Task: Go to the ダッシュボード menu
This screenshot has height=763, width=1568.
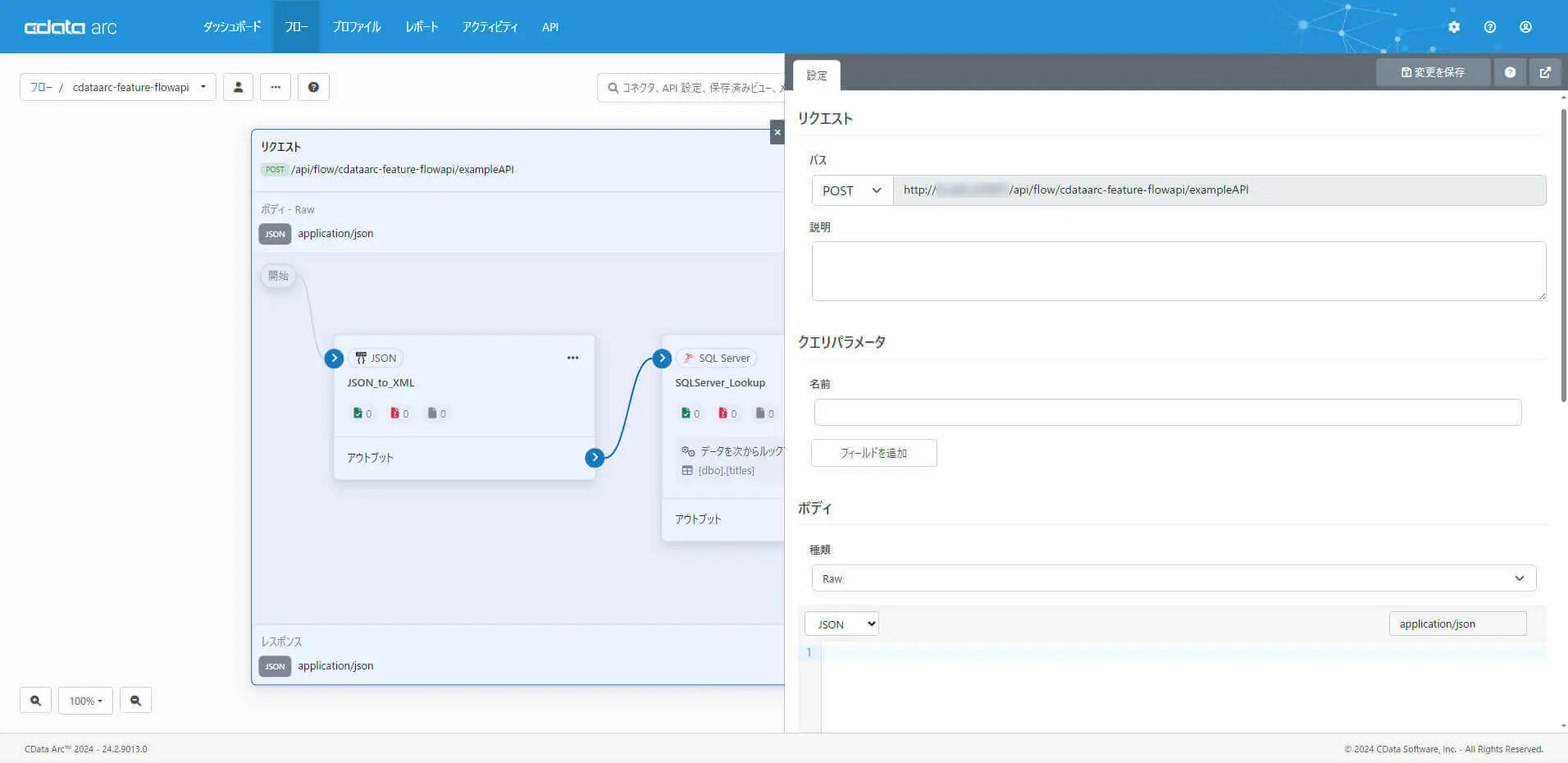Action: tap(232, 27)
